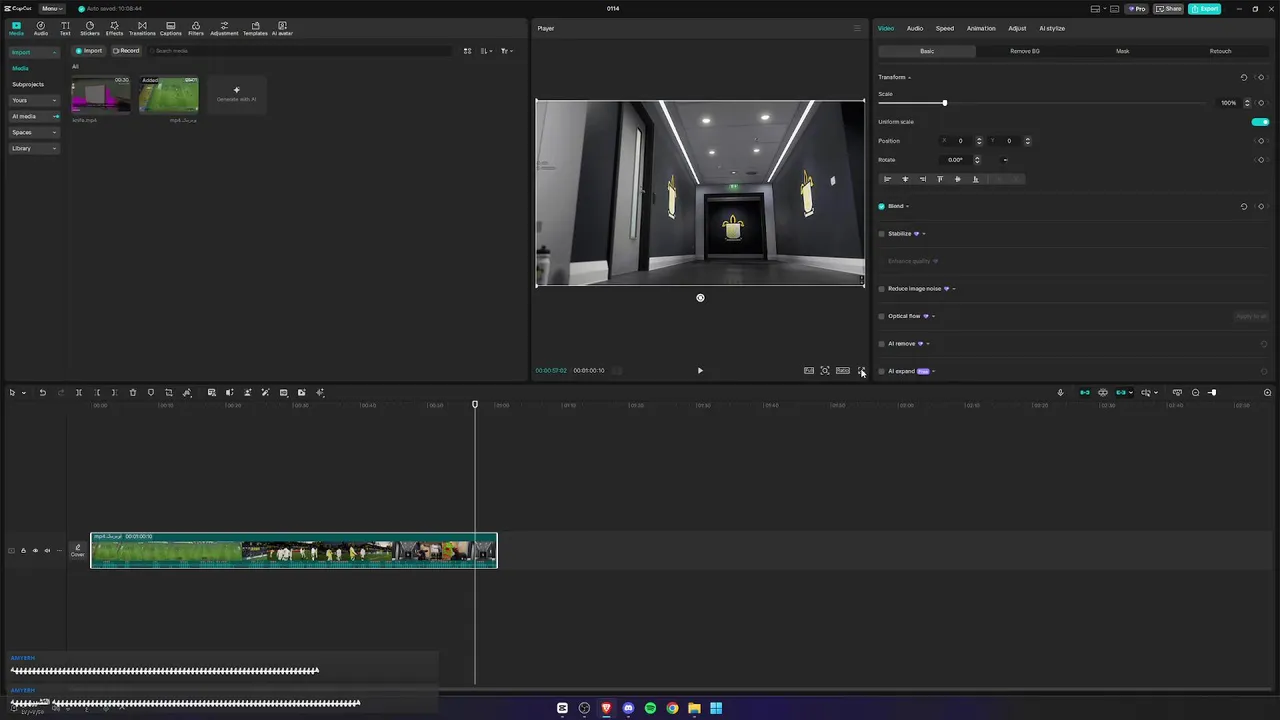Open the Stickers panel

coord(90,28)
